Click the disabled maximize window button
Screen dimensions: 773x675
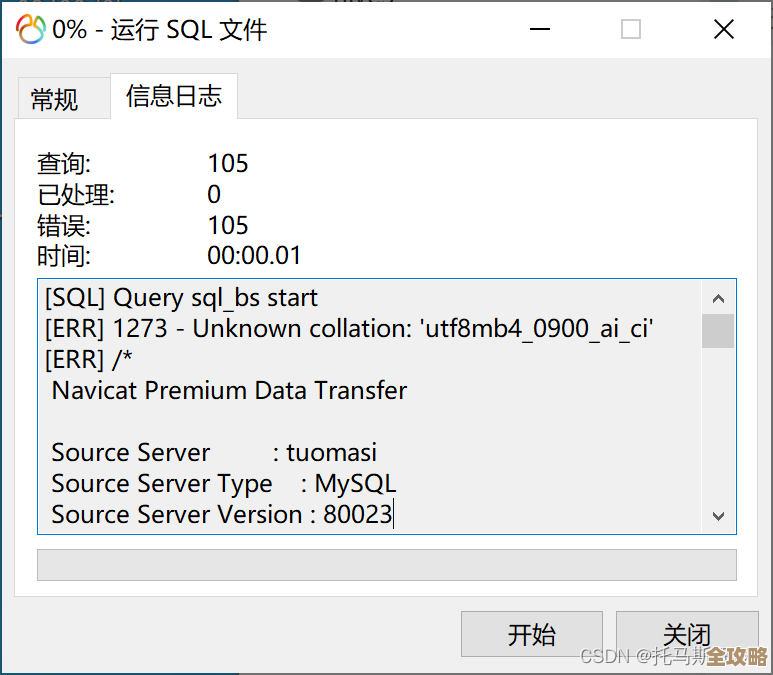click(x=631, y=29)
